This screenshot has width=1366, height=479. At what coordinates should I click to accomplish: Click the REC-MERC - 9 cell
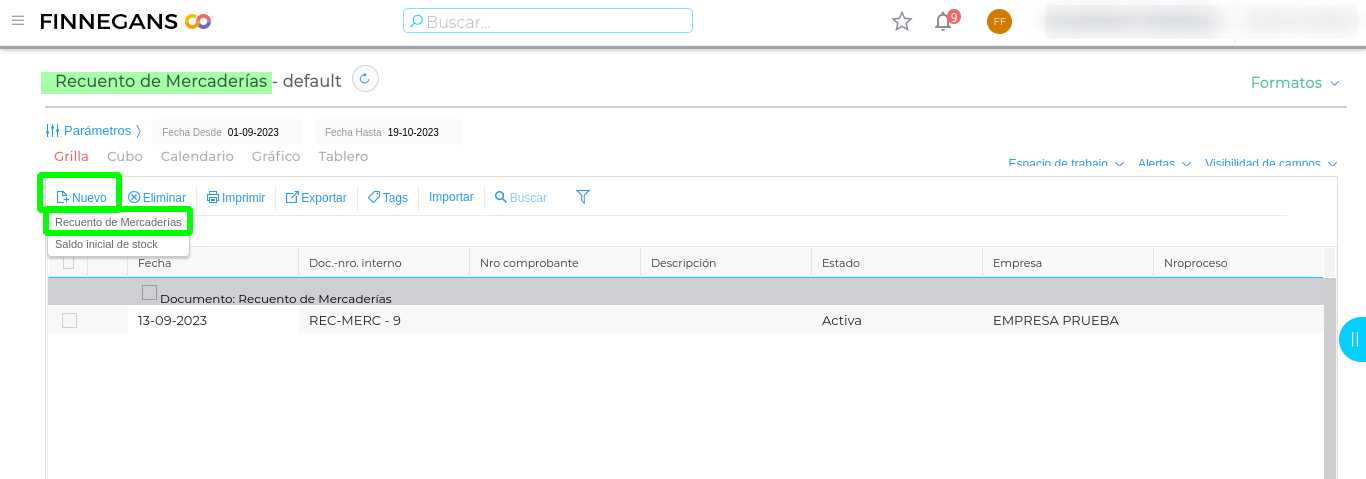point(383,320)
